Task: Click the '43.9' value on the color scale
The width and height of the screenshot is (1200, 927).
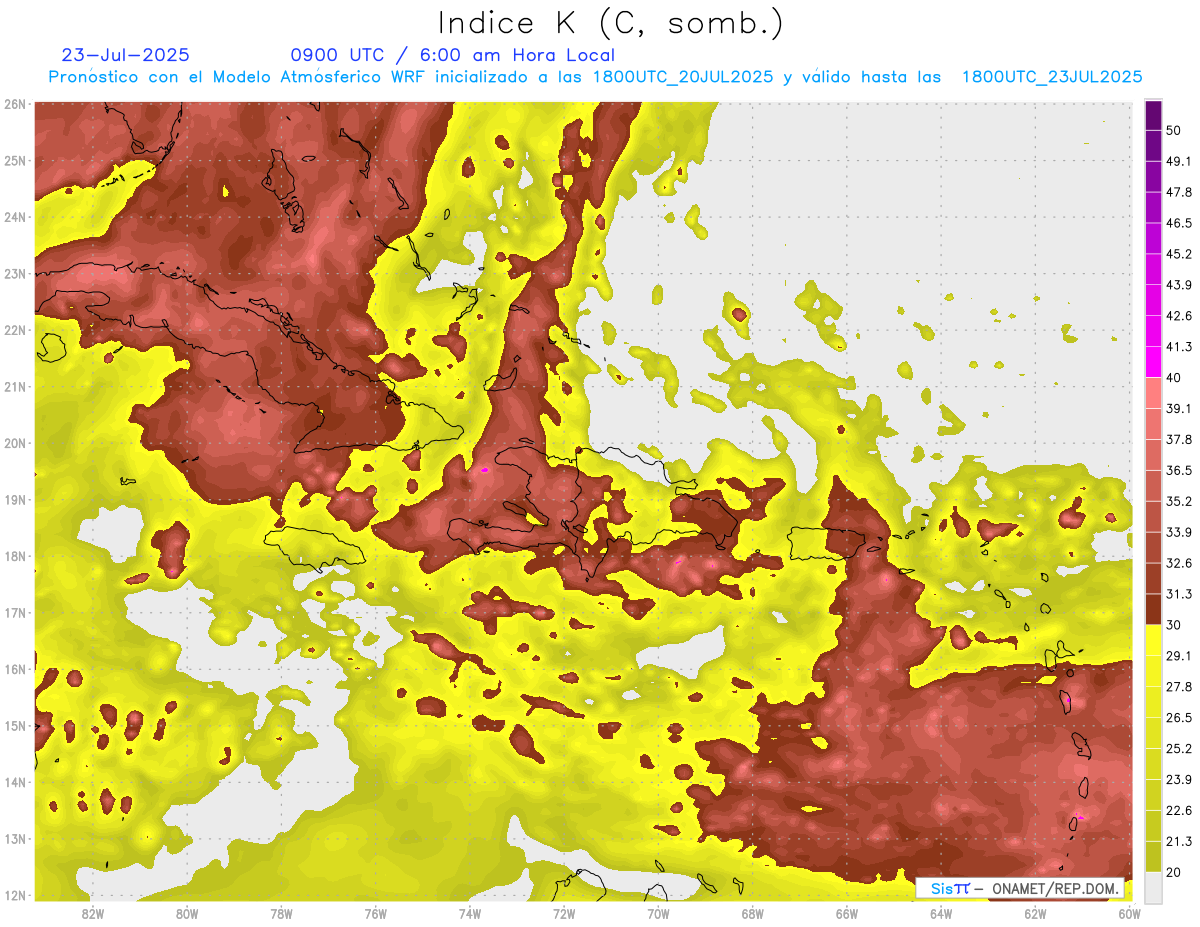Action: coord(1179,285)
